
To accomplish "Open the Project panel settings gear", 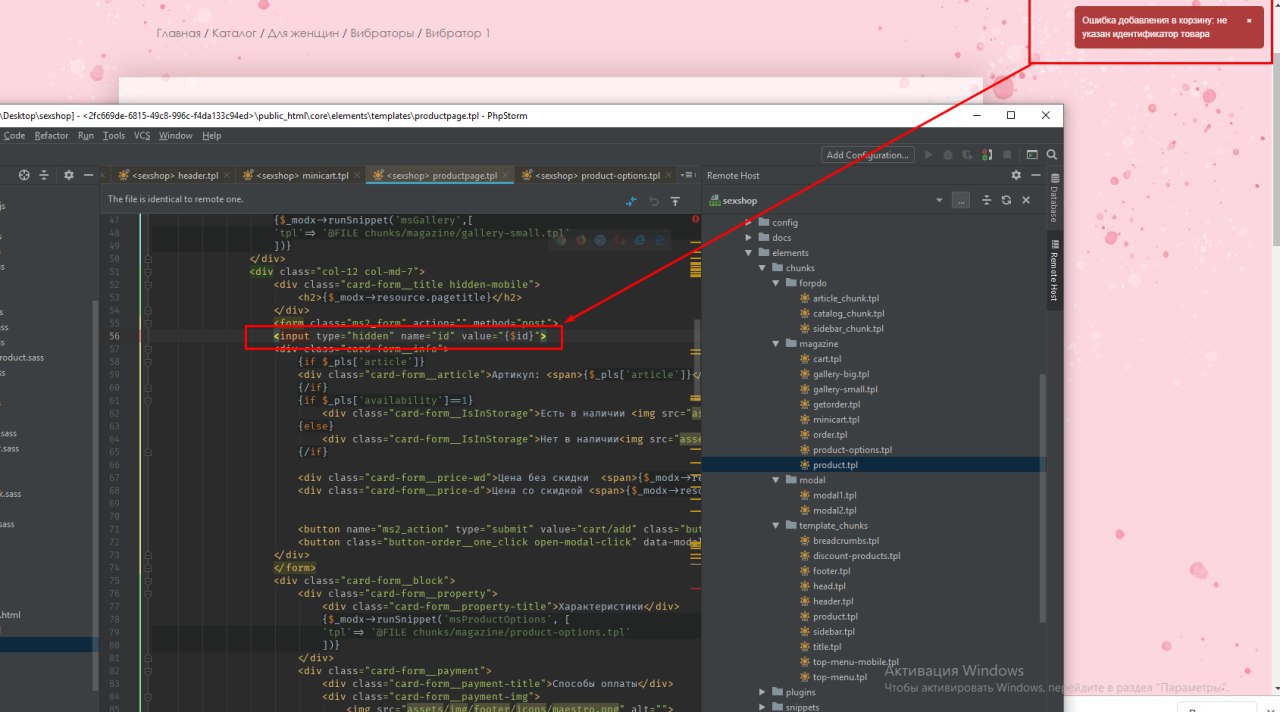I will click(x=68, y=175).
